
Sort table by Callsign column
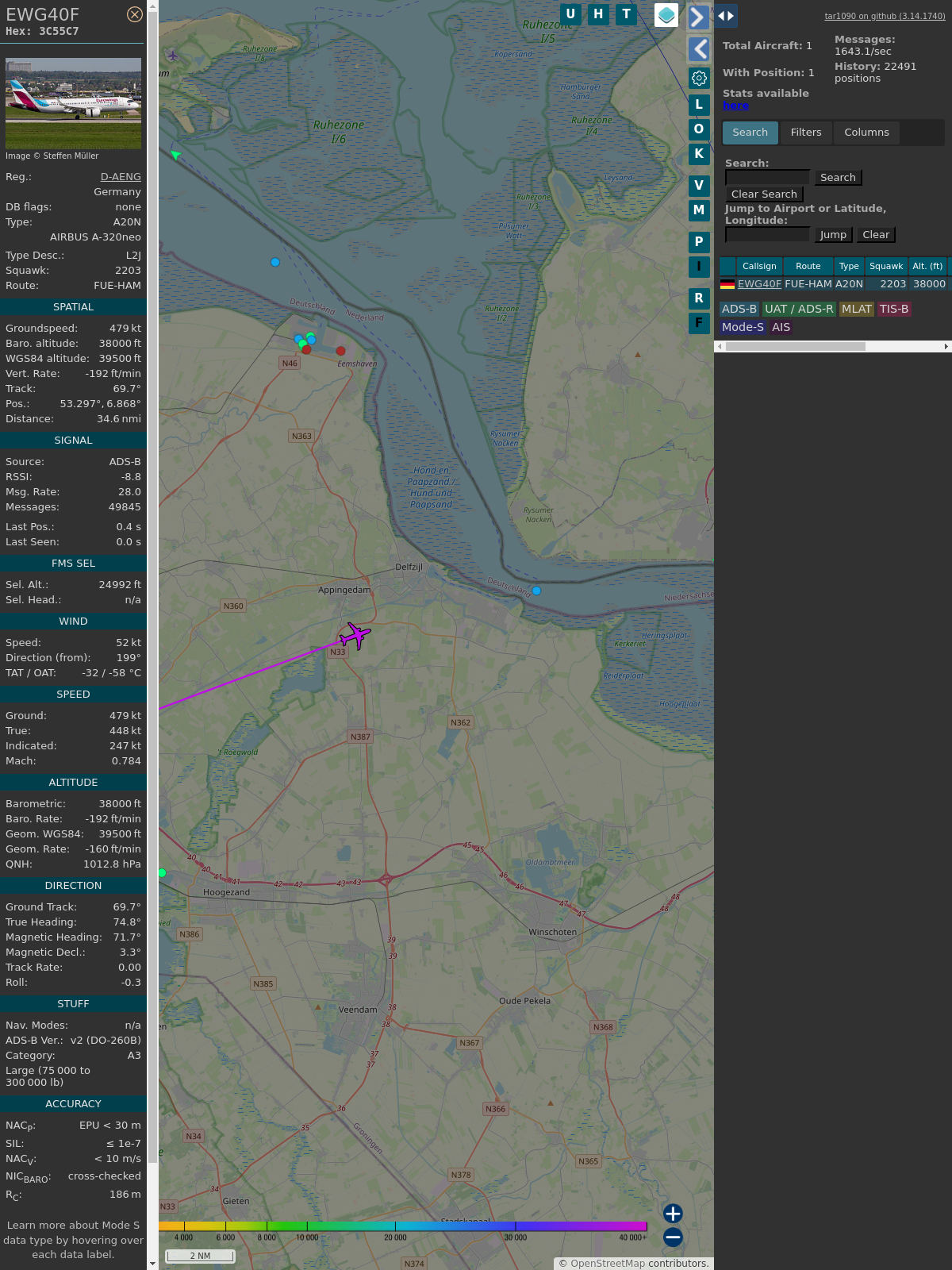[x=759, y=267]
